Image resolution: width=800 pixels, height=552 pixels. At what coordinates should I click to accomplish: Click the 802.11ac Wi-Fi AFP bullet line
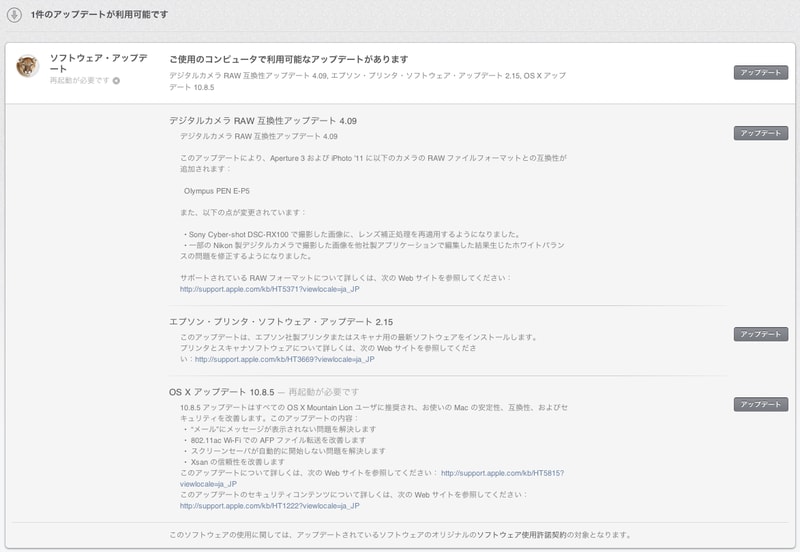(275, 440)
